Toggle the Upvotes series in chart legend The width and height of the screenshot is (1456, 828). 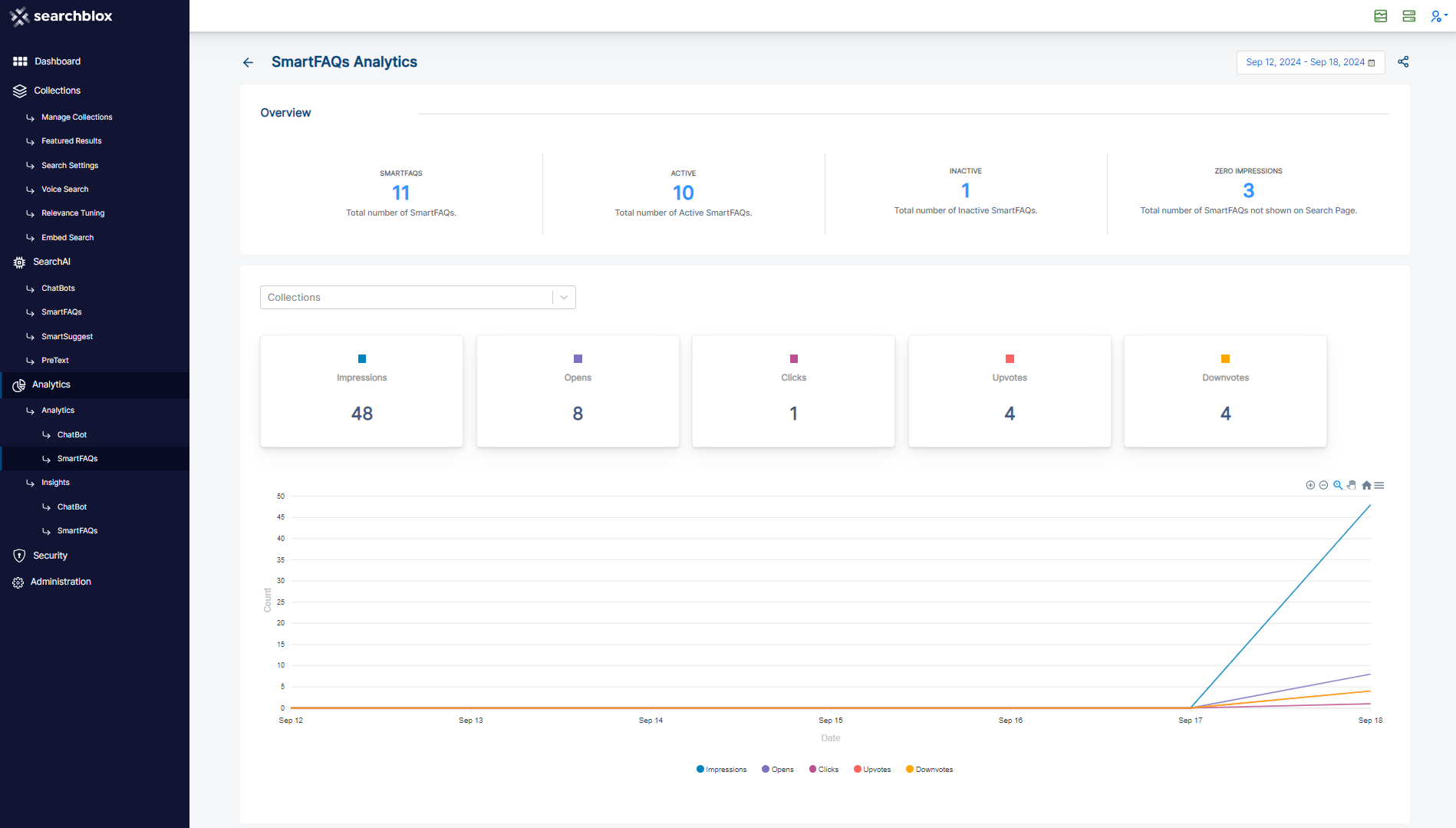[x=872, y=769]
